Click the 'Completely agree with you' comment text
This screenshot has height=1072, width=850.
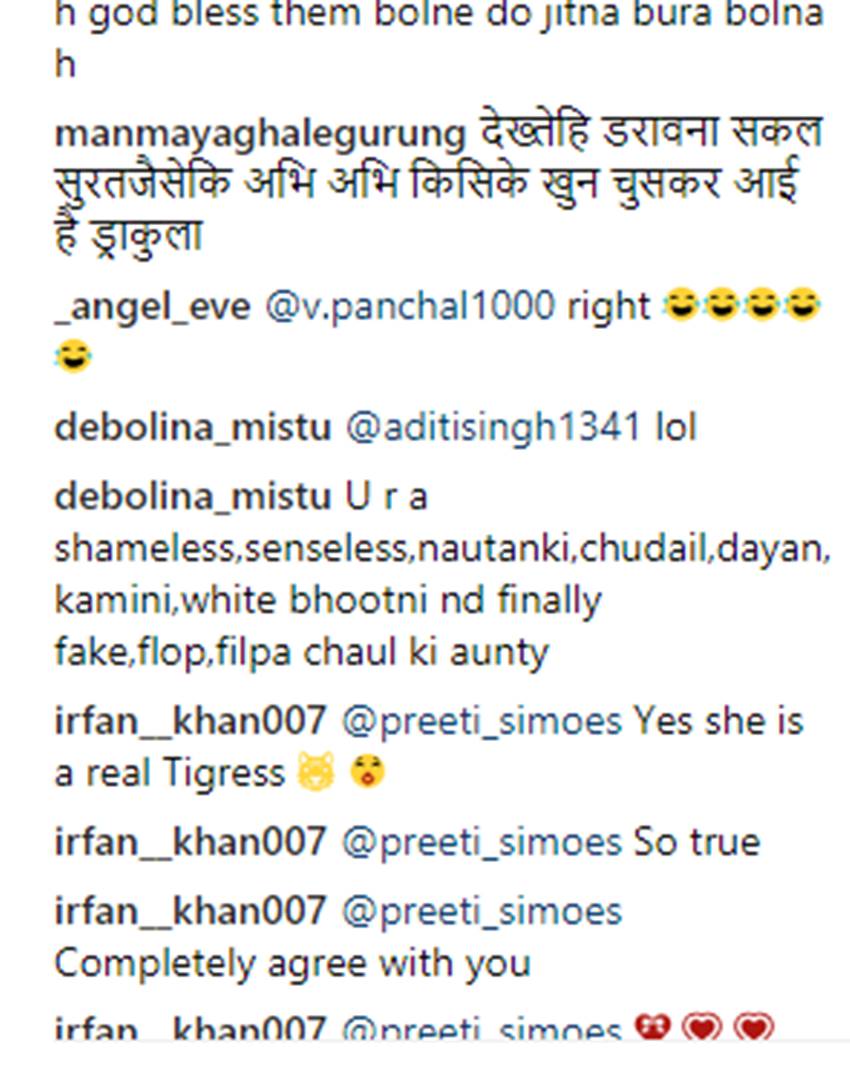[x=291, y=963]
